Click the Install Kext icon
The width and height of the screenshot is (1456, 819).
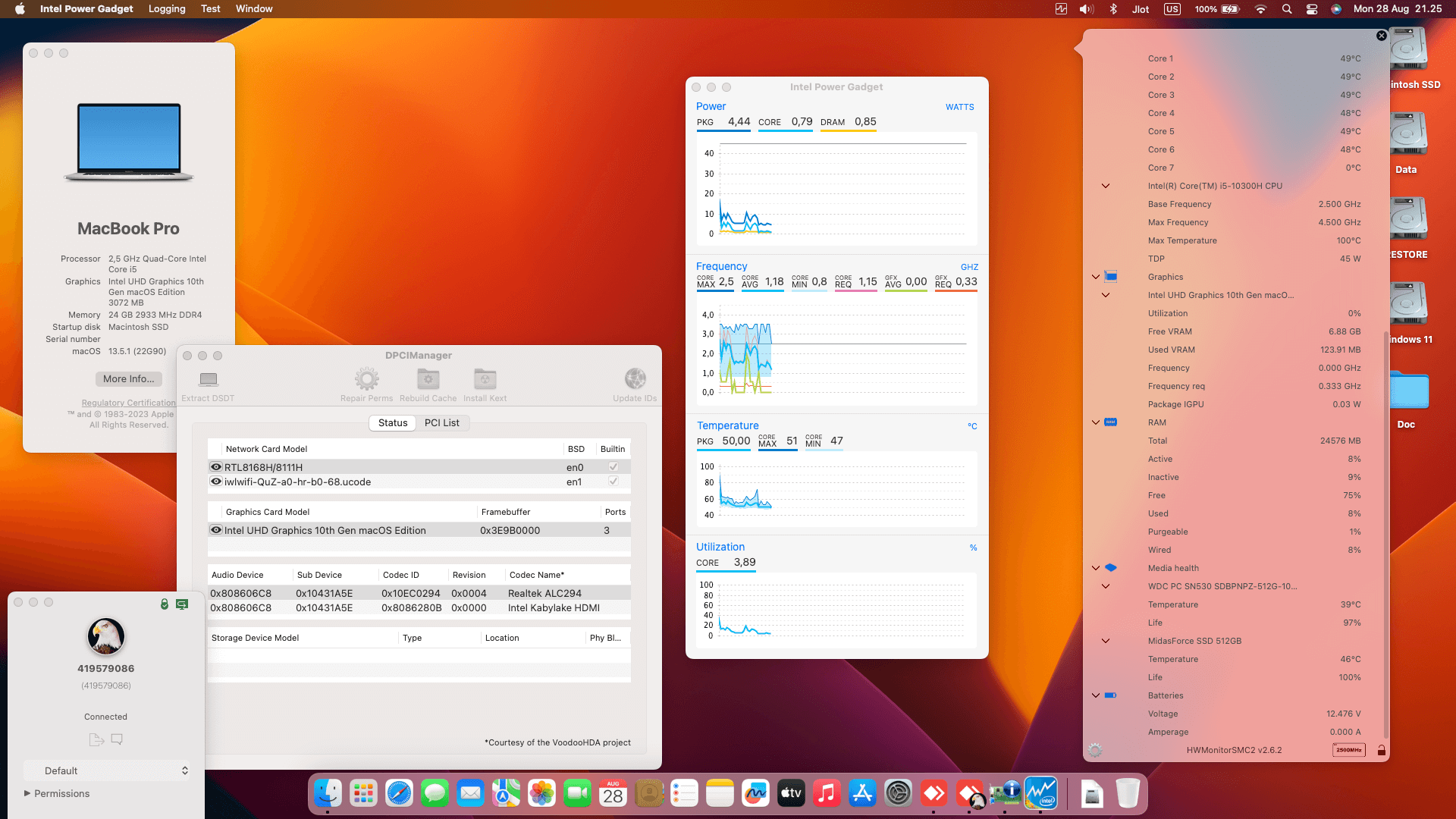(485, 378)
